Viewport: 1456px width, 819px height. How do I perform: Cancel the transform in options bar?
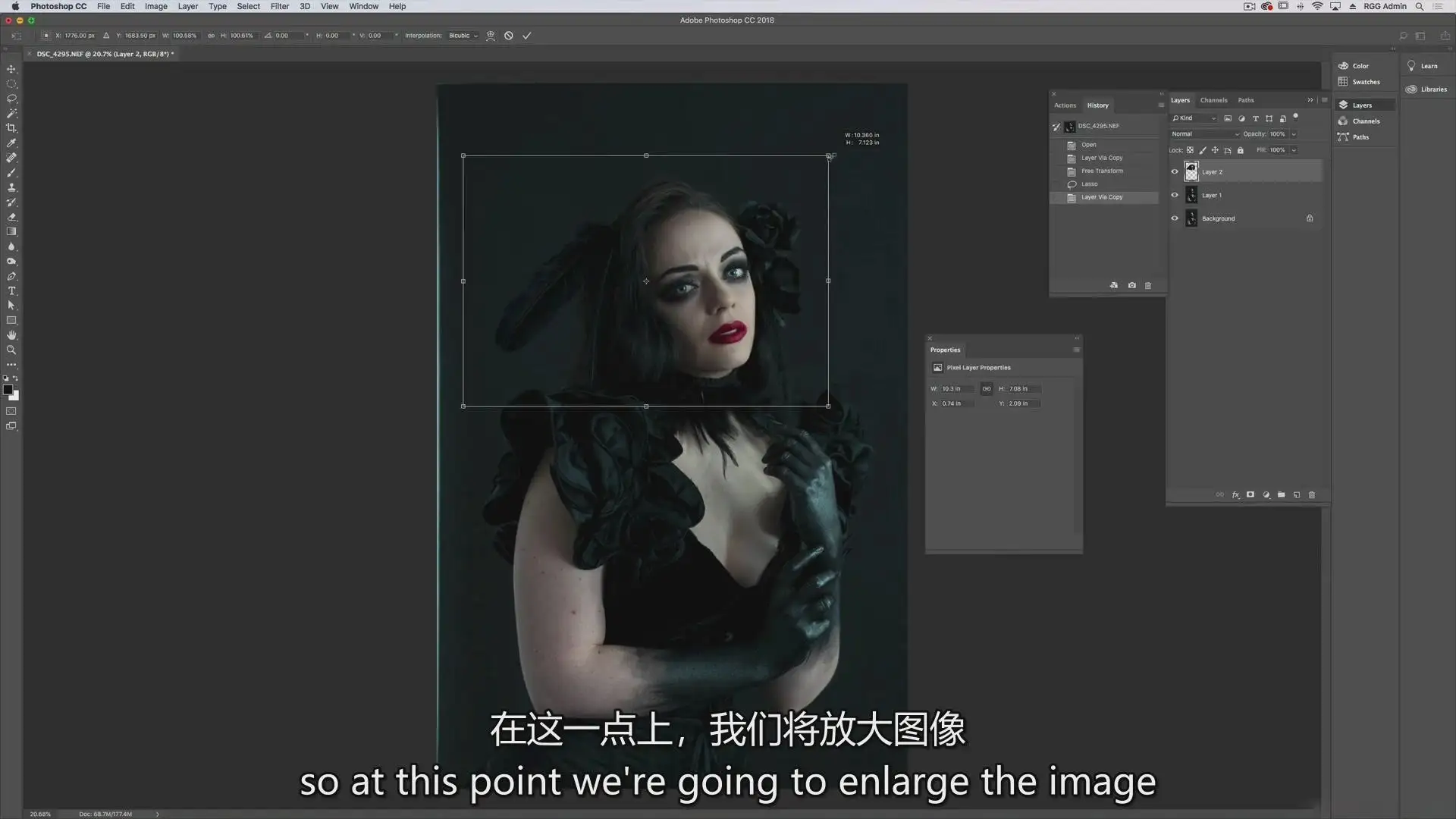509,36
